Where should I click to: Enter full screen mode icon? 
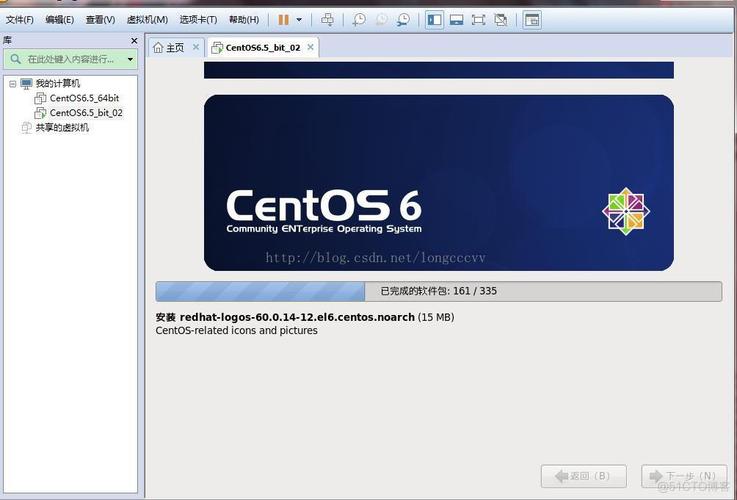coord(478,20)
